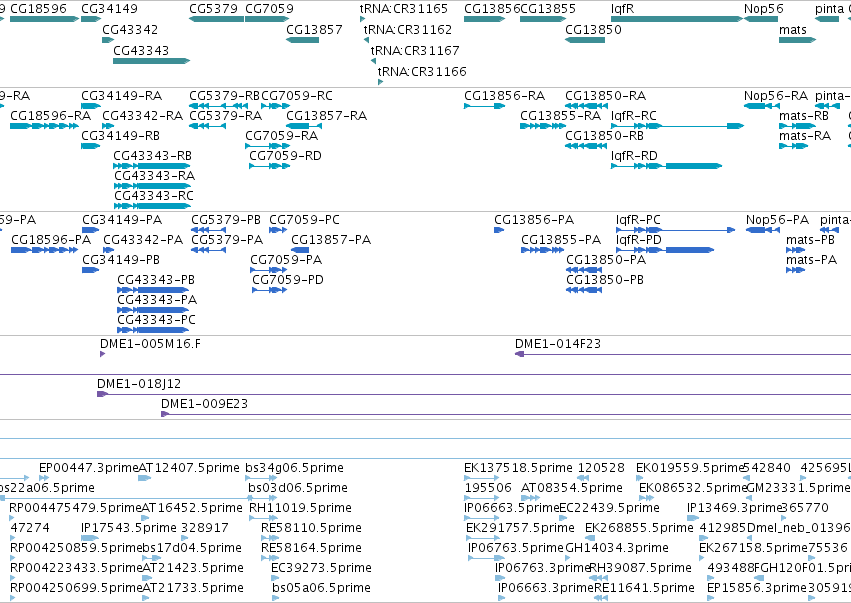This screenshot has width=851, height=603.
Task: Select EST bs05a06.5prime marker
Action: (276, 598)
